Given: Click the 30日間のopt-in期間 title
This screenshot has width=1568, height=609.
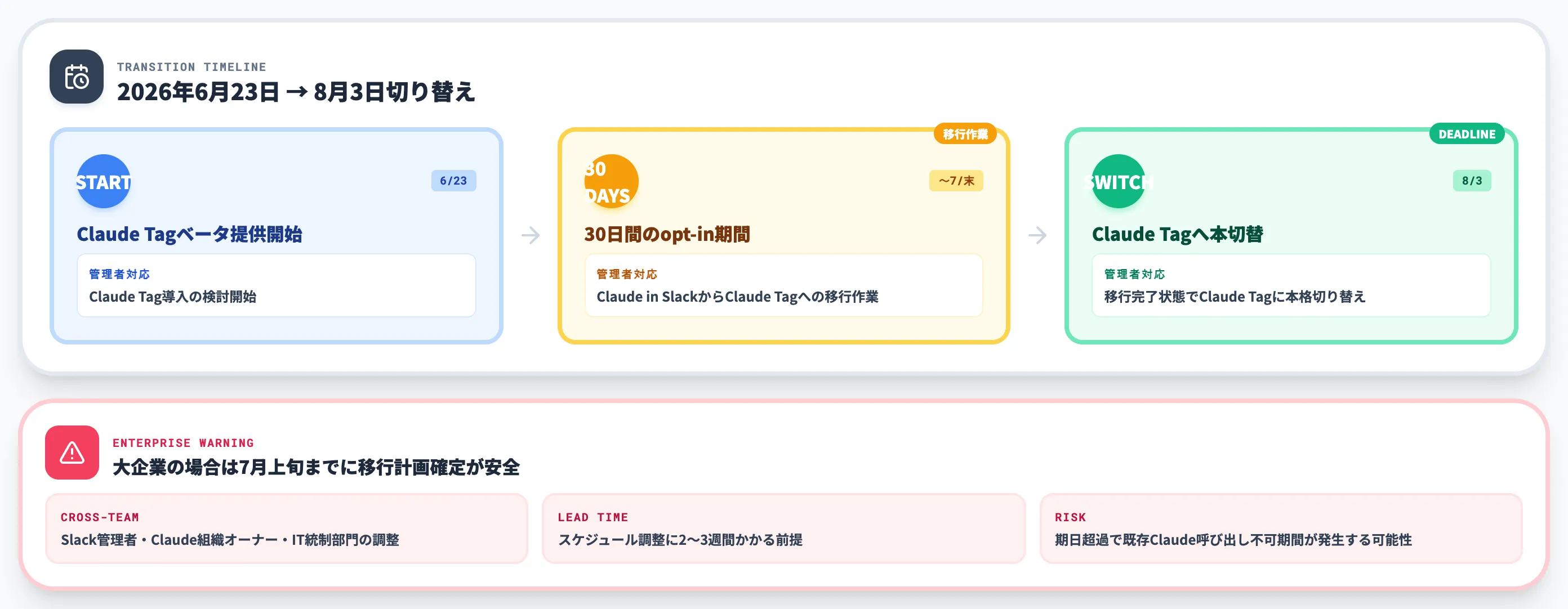Looking at the screenshot, I should tap(667, 234).
